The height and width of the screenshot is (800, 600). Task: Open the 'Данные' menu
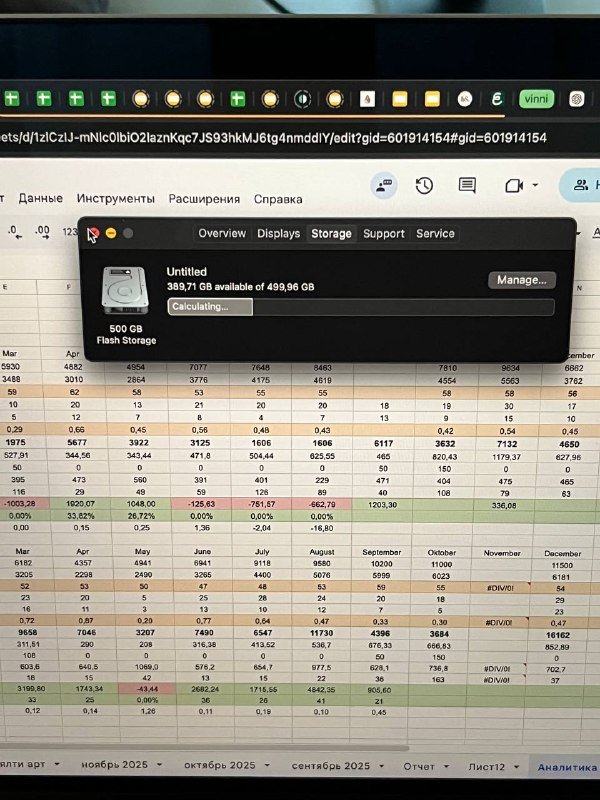pyautogui.click(x=40, y=199)
